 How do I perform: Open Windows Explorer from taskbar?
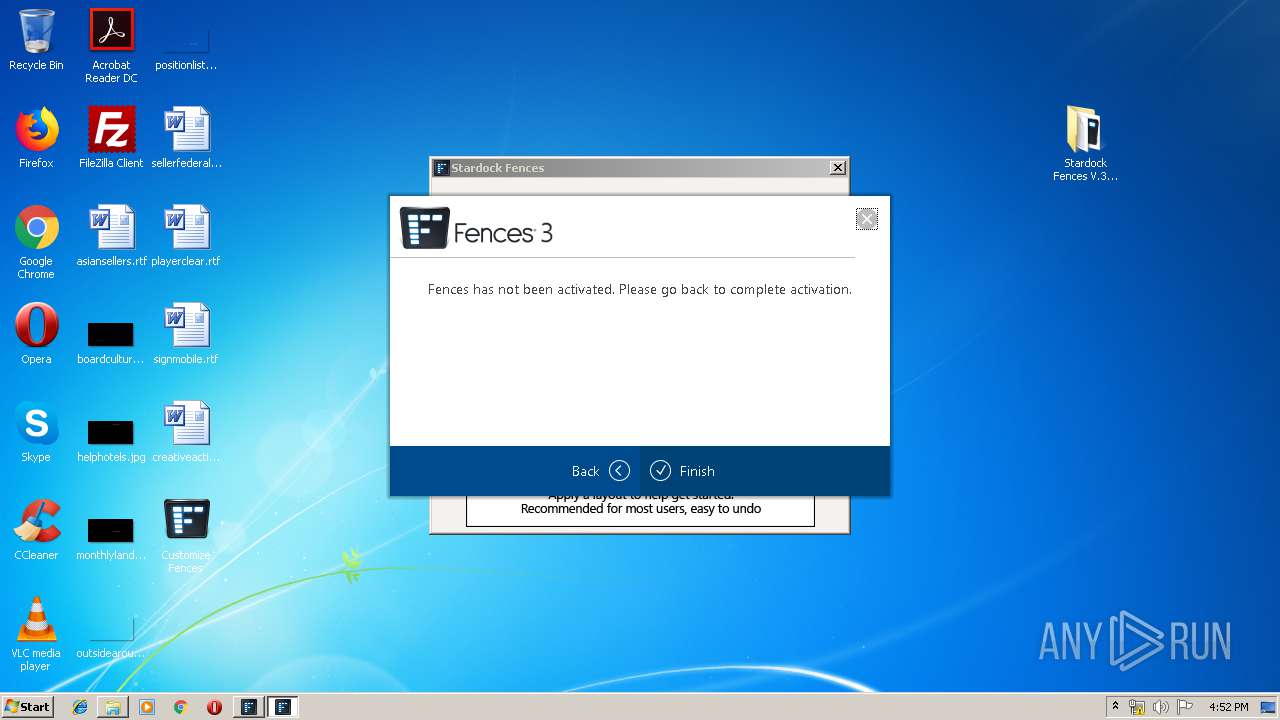point(113,707)
